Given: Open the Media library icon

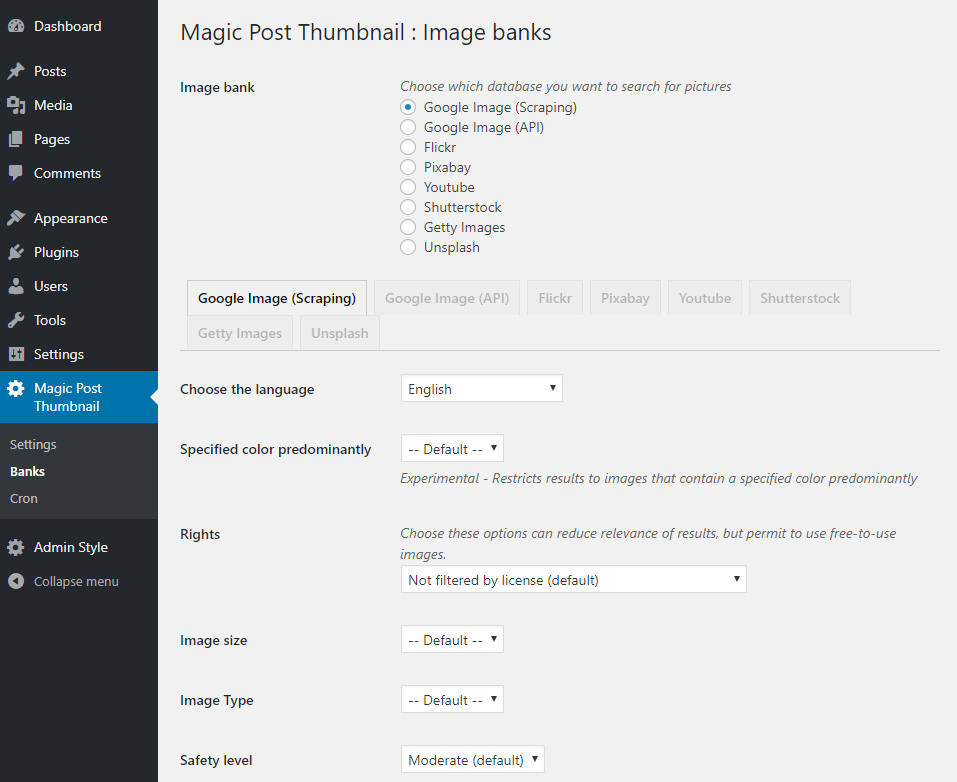Looking at the screenshot, I should (16, 105).
